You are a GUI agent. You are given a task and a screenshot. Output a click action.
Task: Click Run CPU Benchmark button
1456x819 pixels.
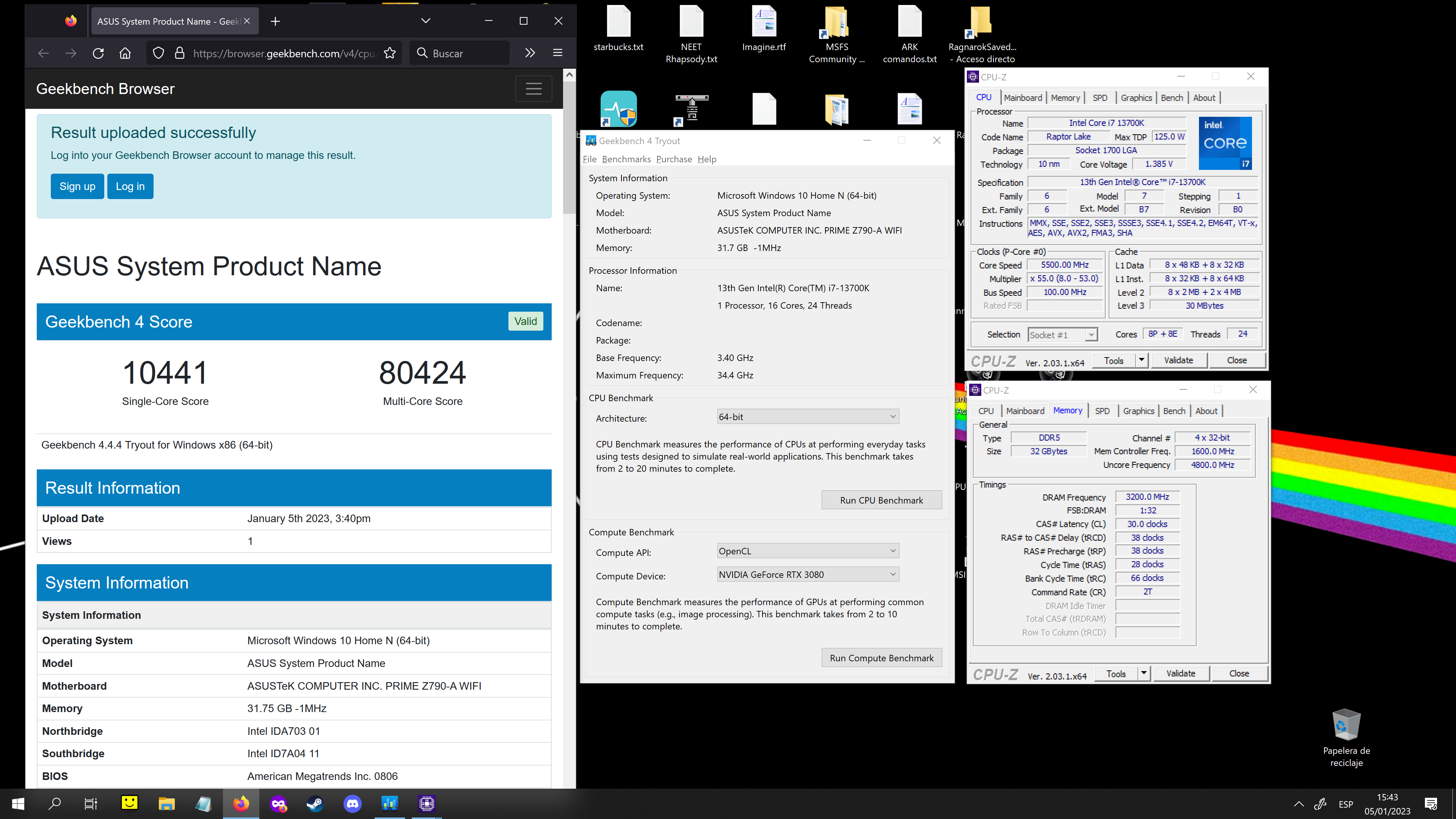coord(881,500)
